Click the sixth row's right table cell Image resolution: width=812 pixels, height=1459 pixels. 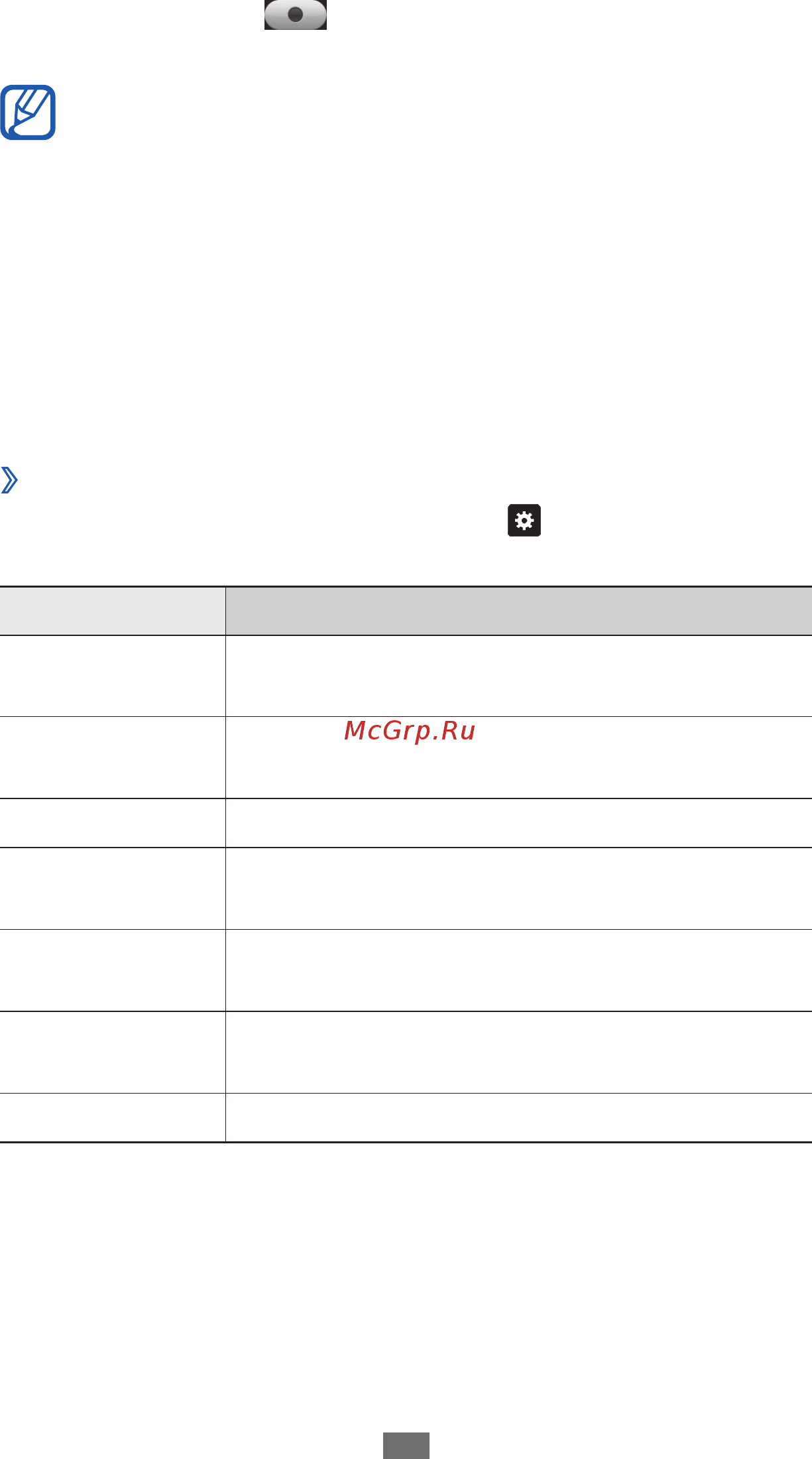(x=519, y=1052)
